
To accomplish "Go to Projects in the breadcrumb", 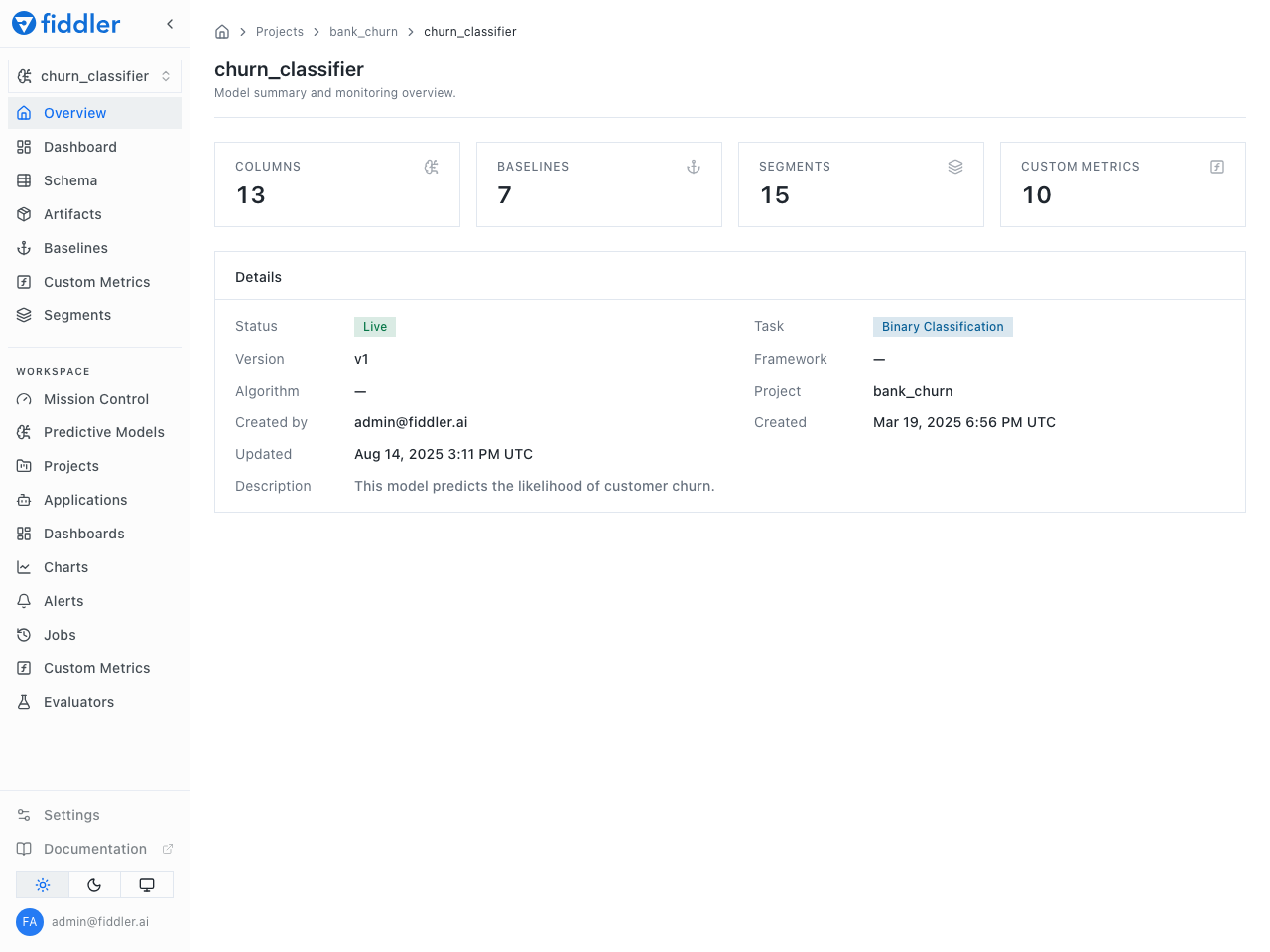I will point(280,32).
